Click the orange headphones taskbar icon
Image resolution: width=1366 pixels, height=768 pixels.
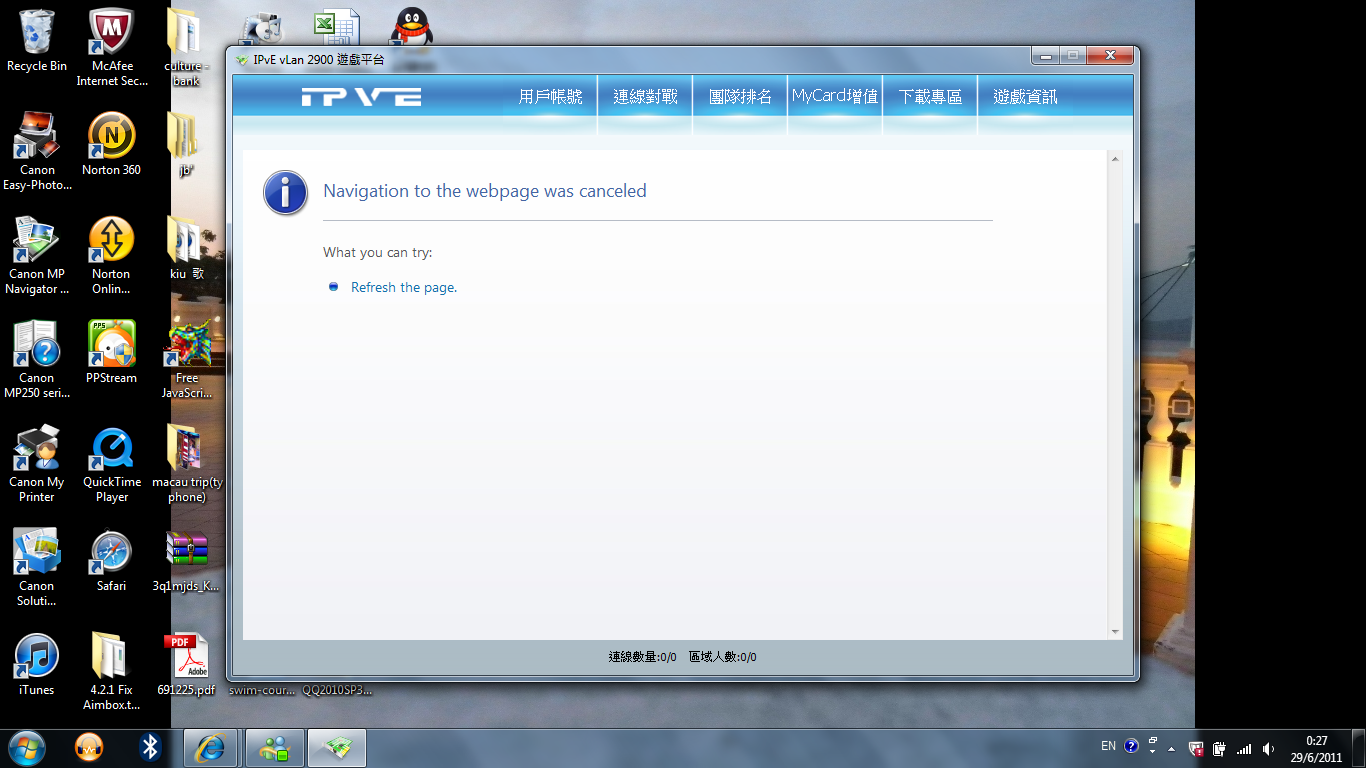(90, 747)
